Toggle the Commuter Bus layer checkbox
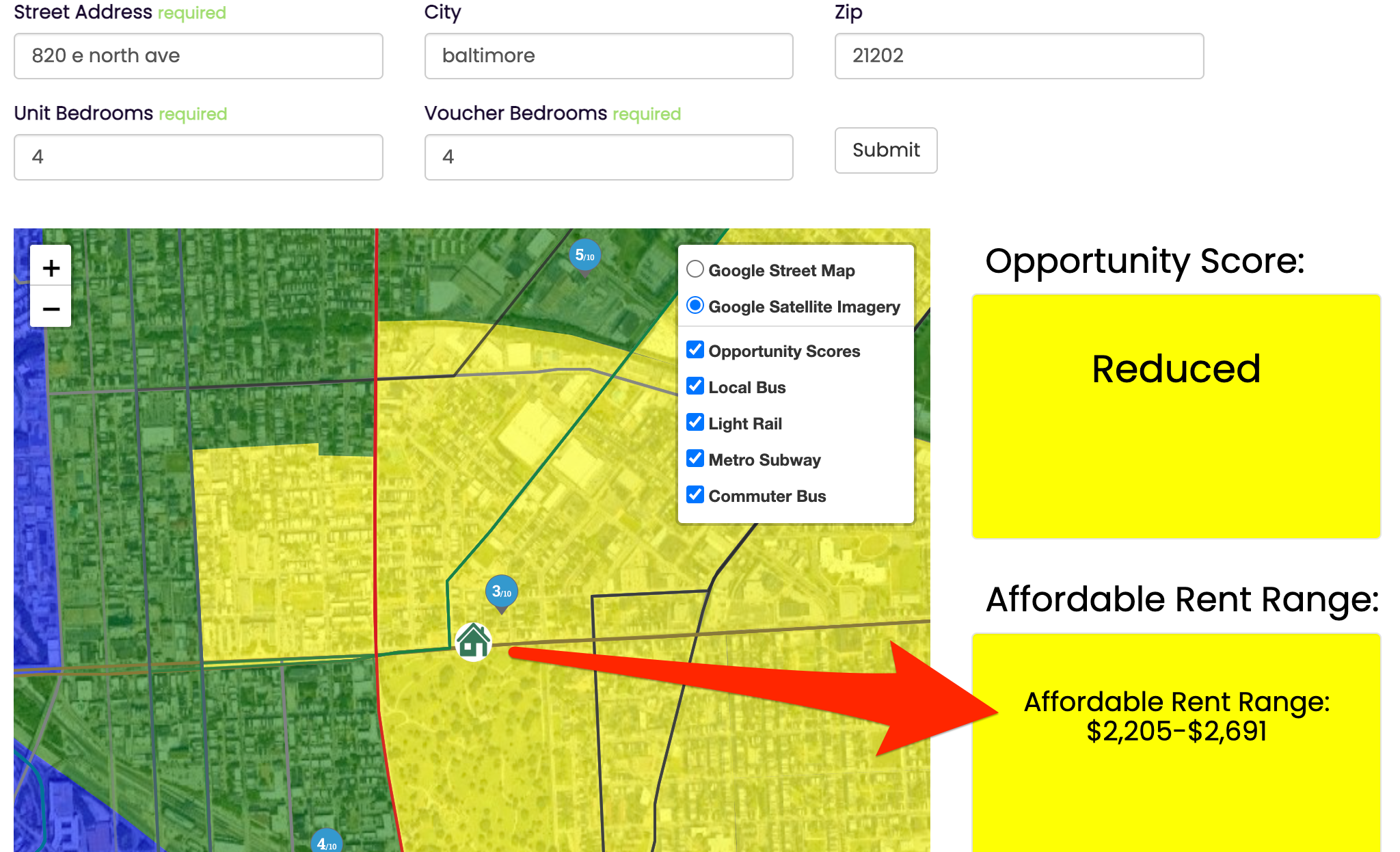Screen dimensions: 1400x852 point(695,495)
